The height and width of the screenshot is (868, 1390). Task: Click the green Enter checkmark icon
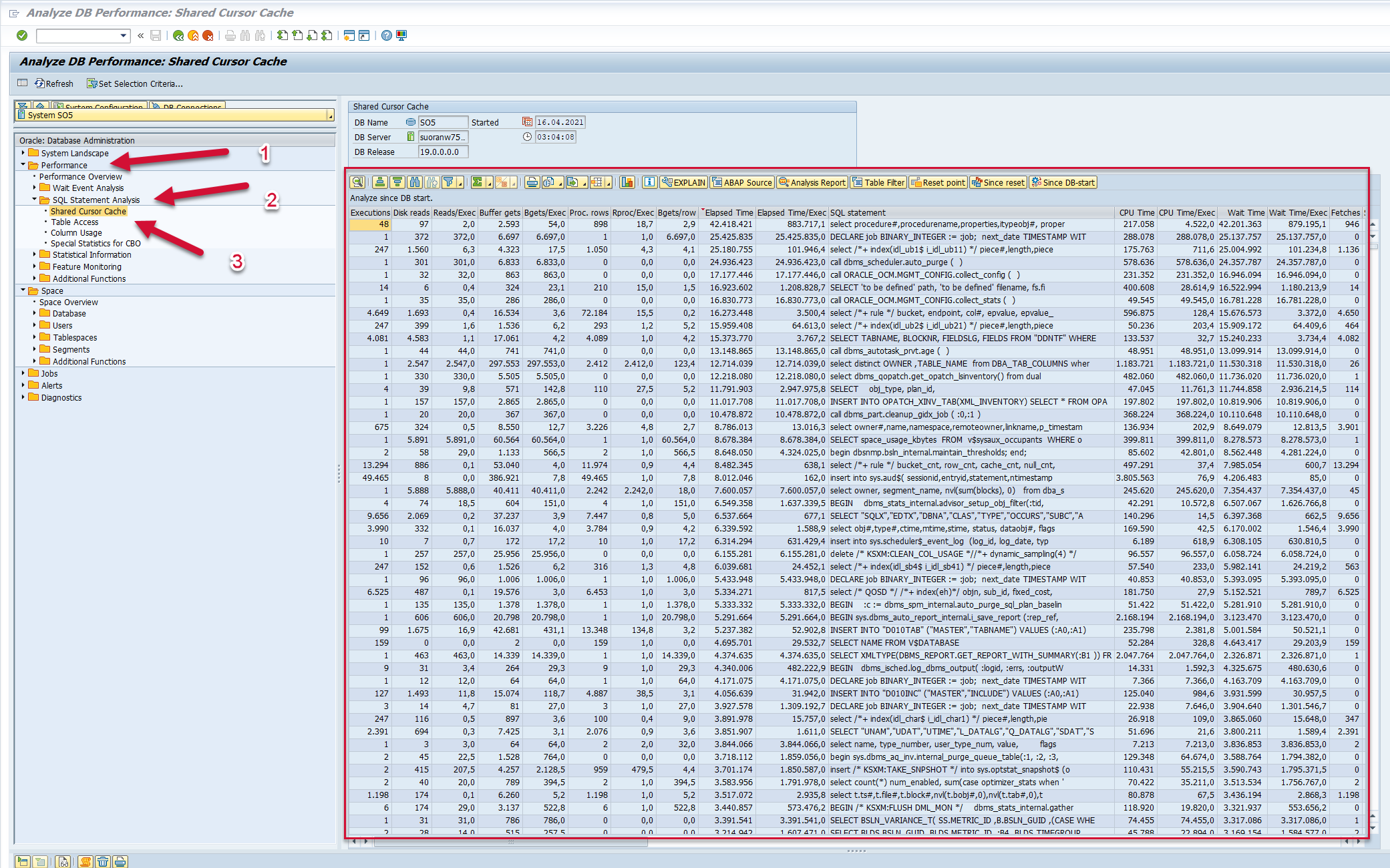(22, 35)
